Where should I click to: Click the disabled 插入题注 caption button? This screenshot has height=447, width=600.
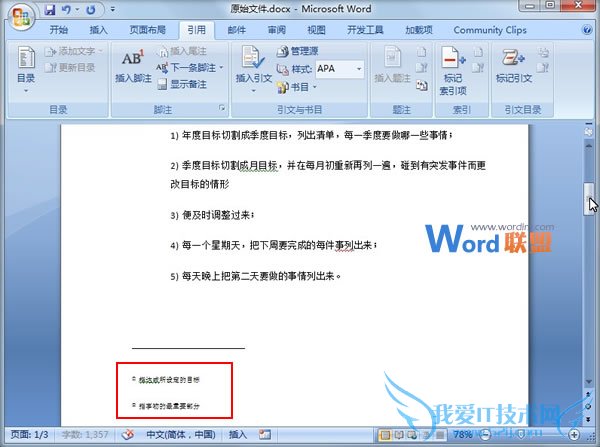pyautogui.click(x=392, y=64)
